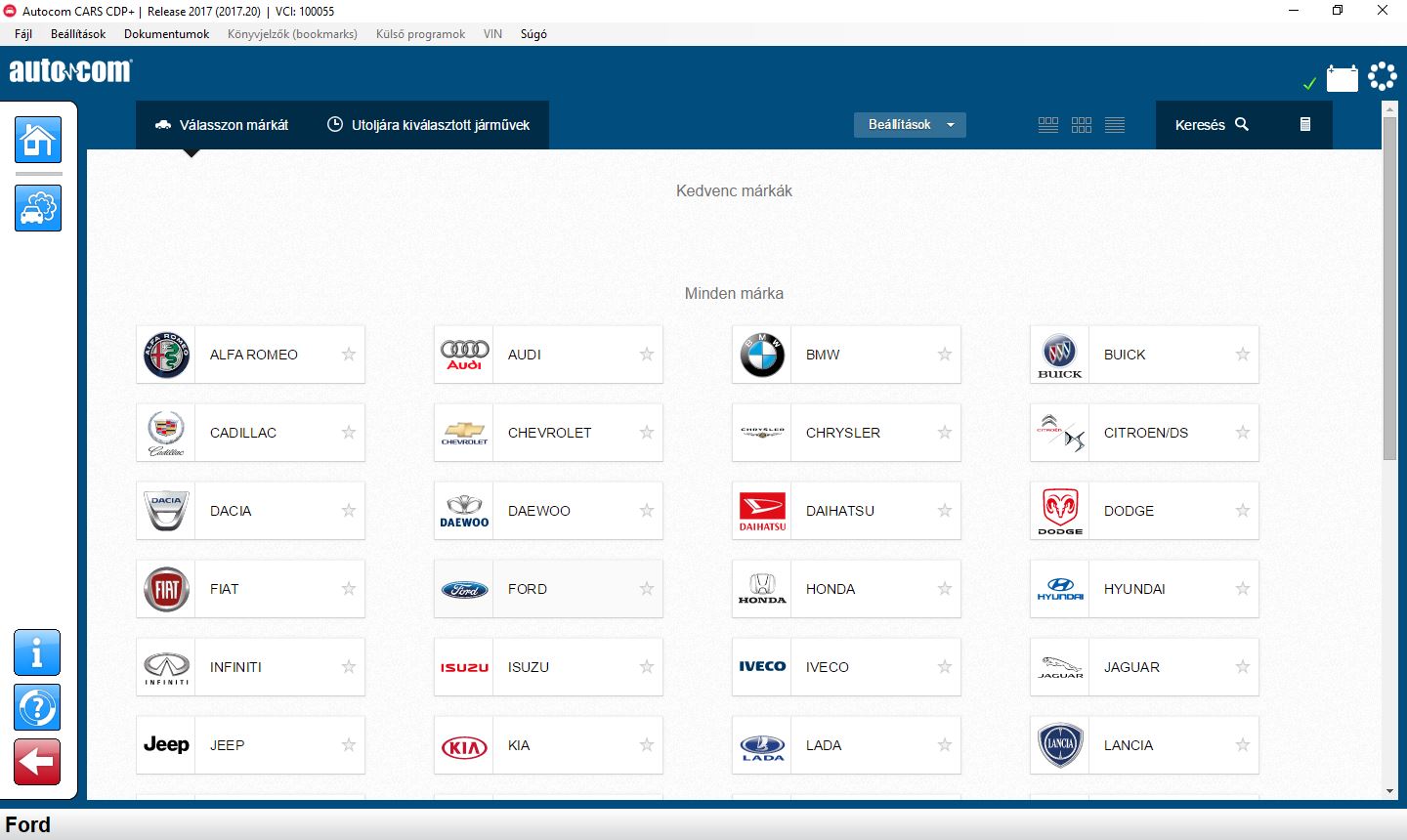Select the ISUZU brand tile

[x=548, y=667]
